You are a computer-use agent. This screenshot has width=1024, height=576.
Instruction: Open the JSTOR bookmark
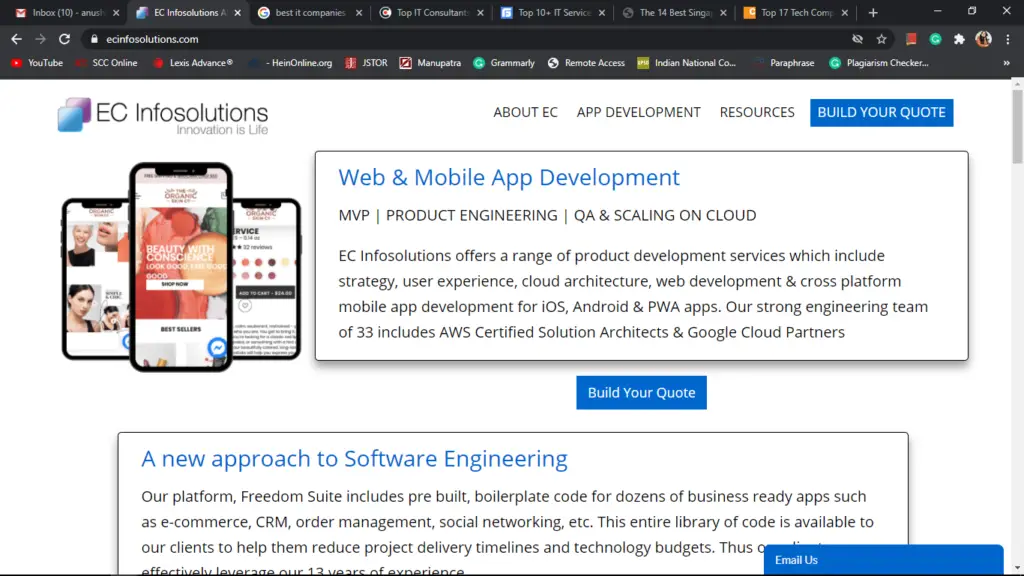point(366,63)
